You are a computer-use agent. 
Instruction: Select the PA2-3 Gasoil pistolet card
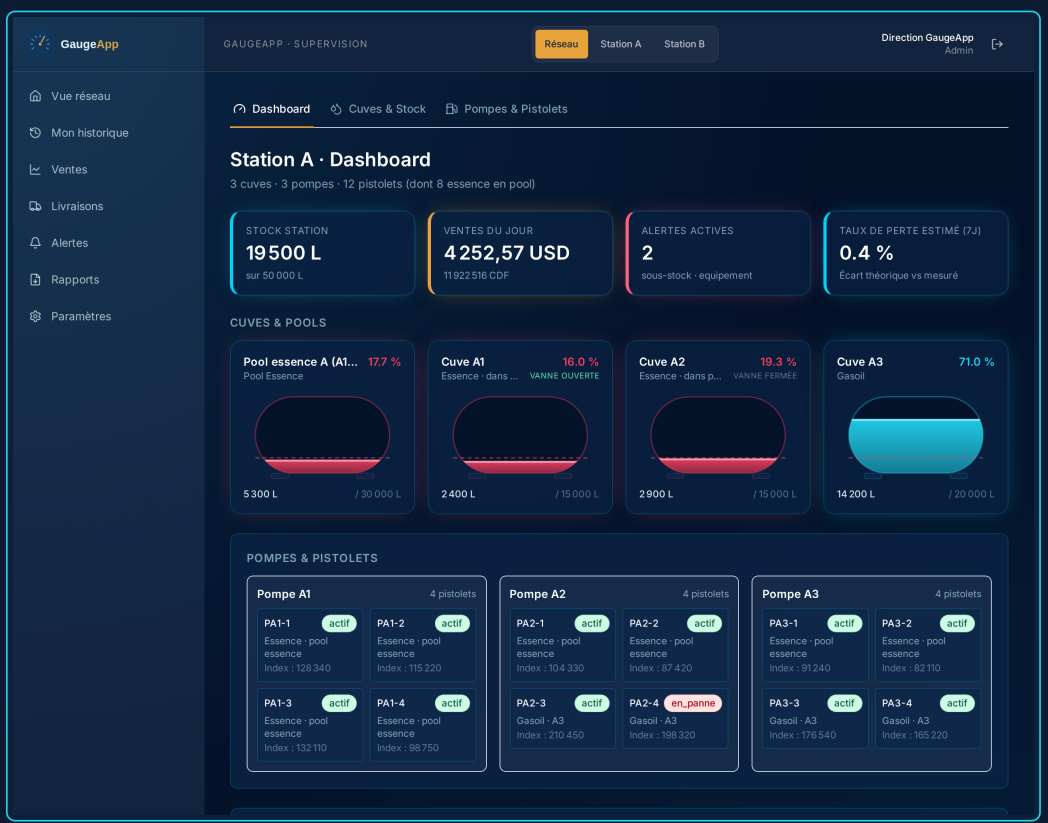point(563,718)
